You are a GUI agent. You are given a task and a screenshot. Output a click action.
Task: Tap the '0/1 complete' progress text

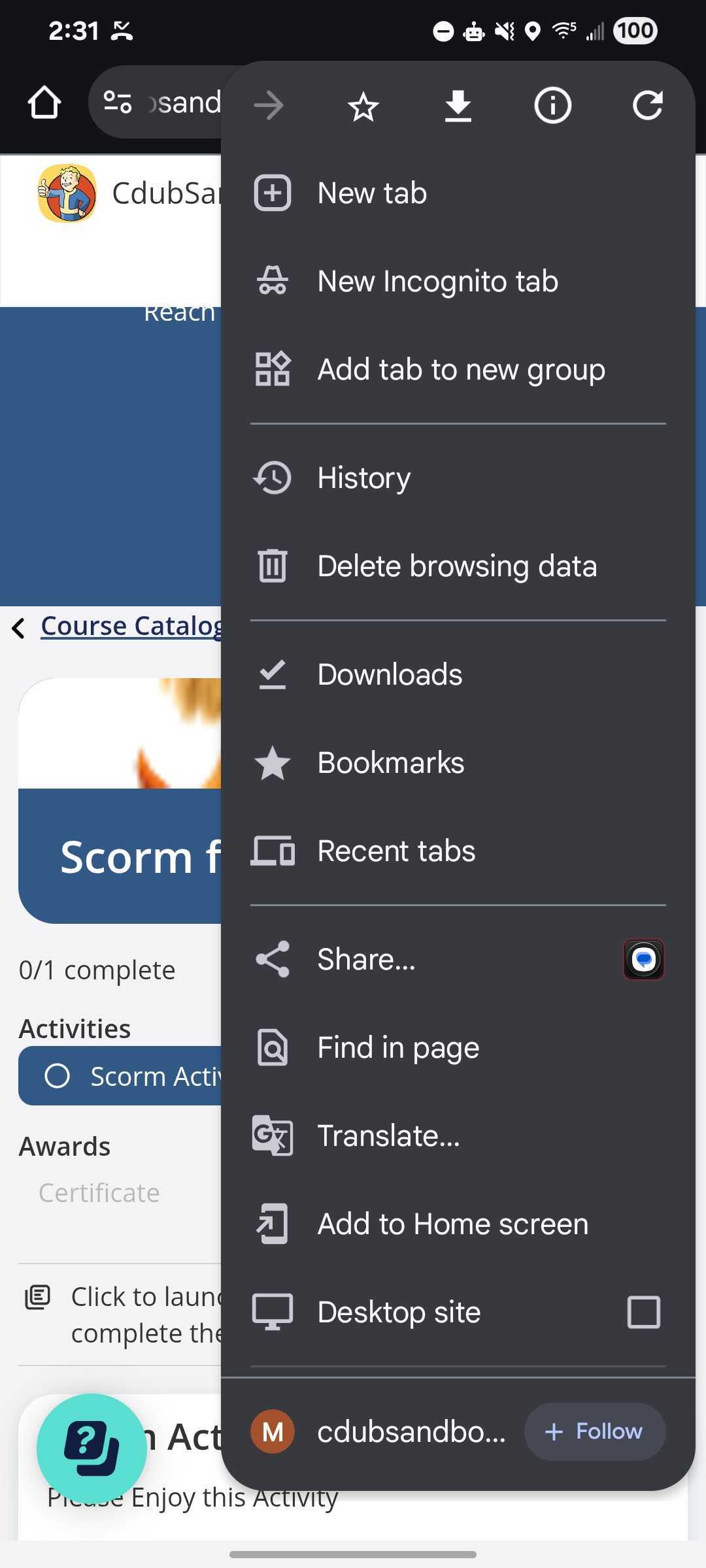tap(97, 970)
